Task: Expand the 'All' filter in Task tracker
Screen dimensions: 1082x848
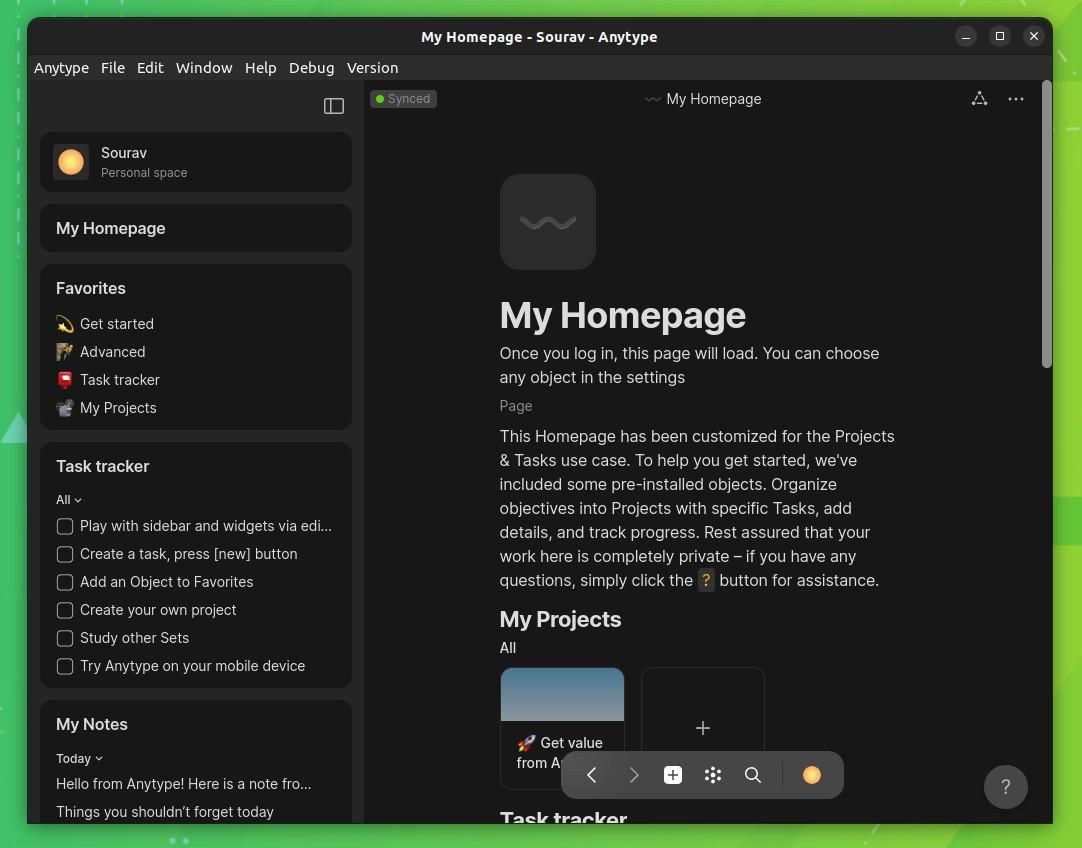Action: click(x=67, y=499)
